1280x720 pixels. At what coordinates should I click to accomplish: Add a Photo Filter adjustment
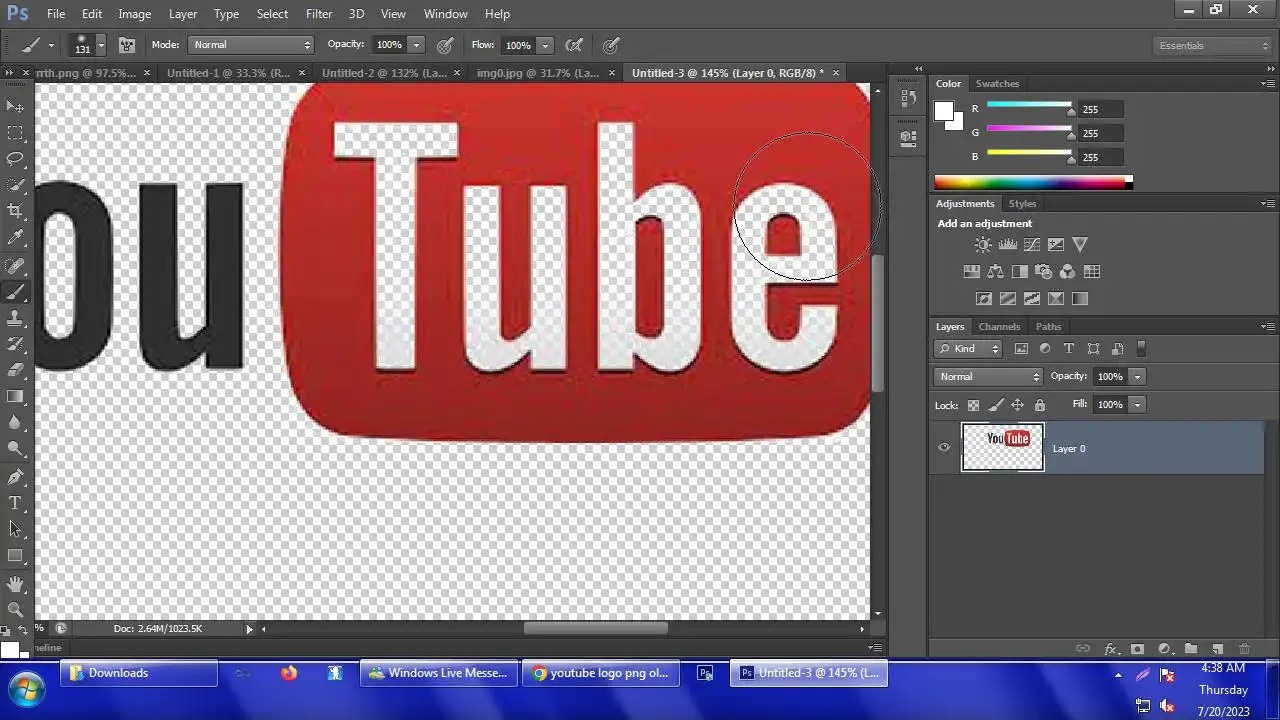point(1043,271)
